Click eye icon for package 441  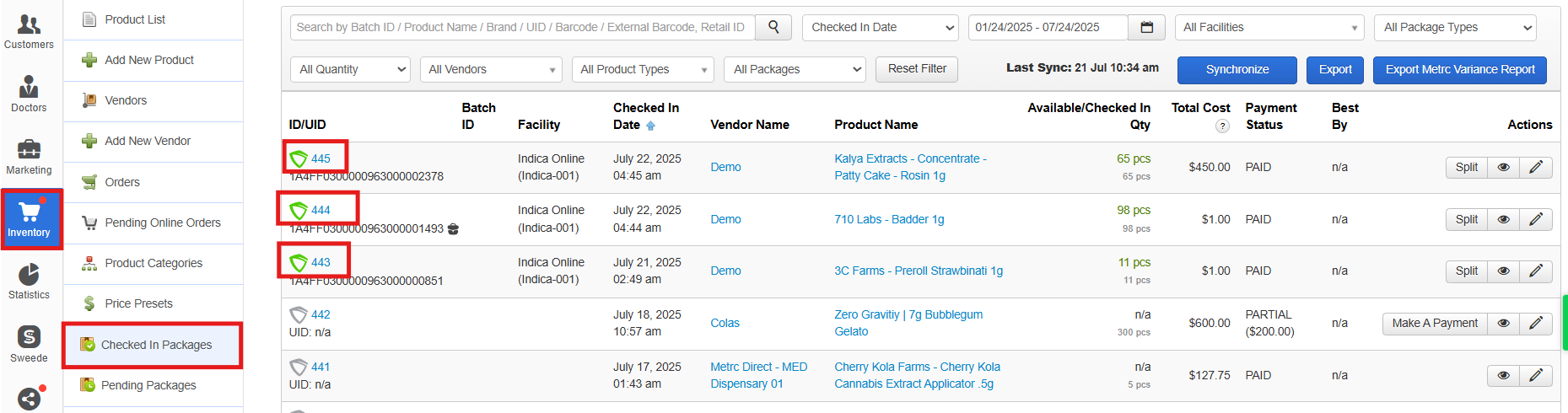click(x=1503, y=375)
